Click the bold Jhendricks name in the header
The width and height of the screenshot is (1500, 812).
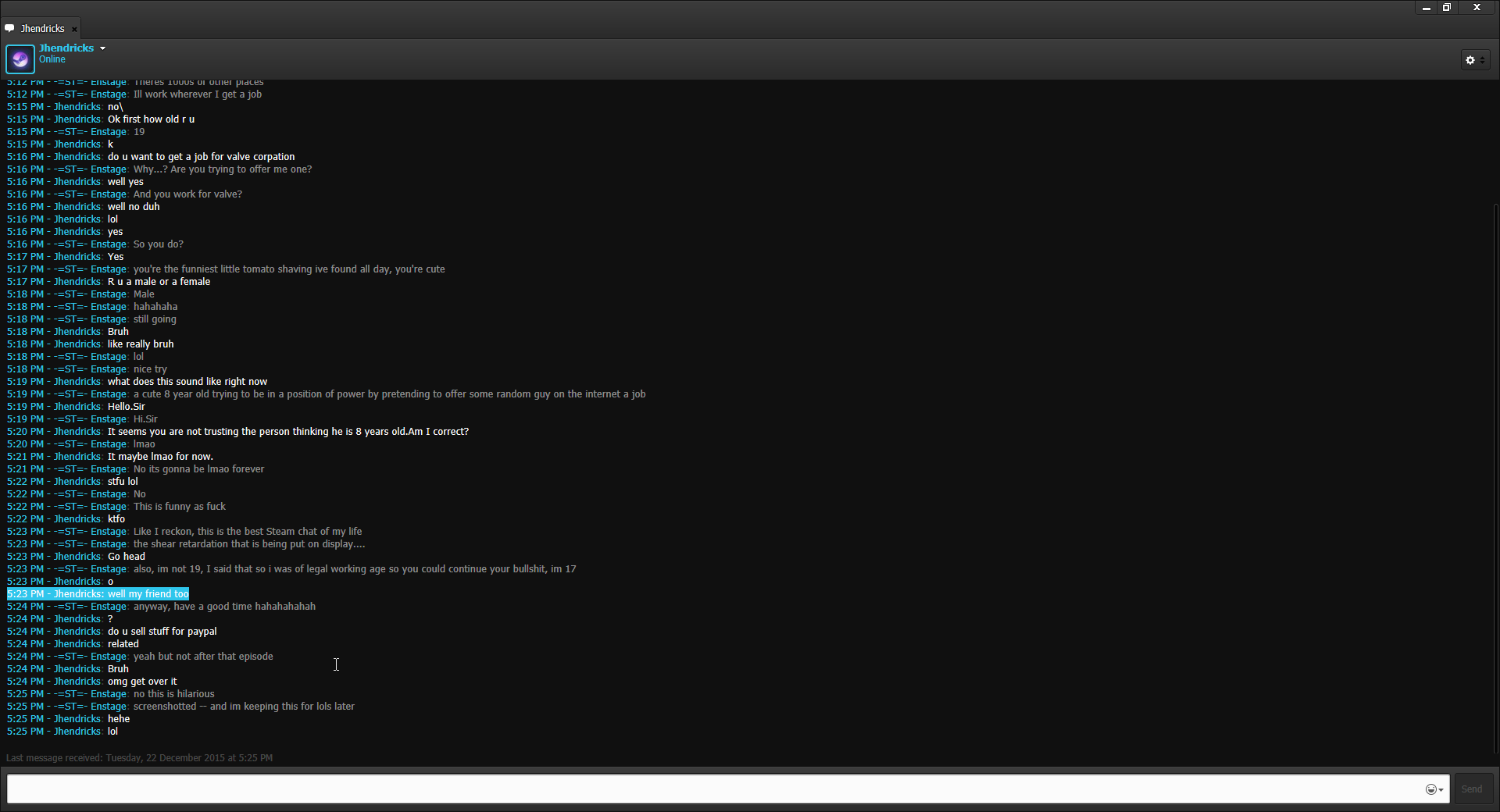(x=66, y=48)
